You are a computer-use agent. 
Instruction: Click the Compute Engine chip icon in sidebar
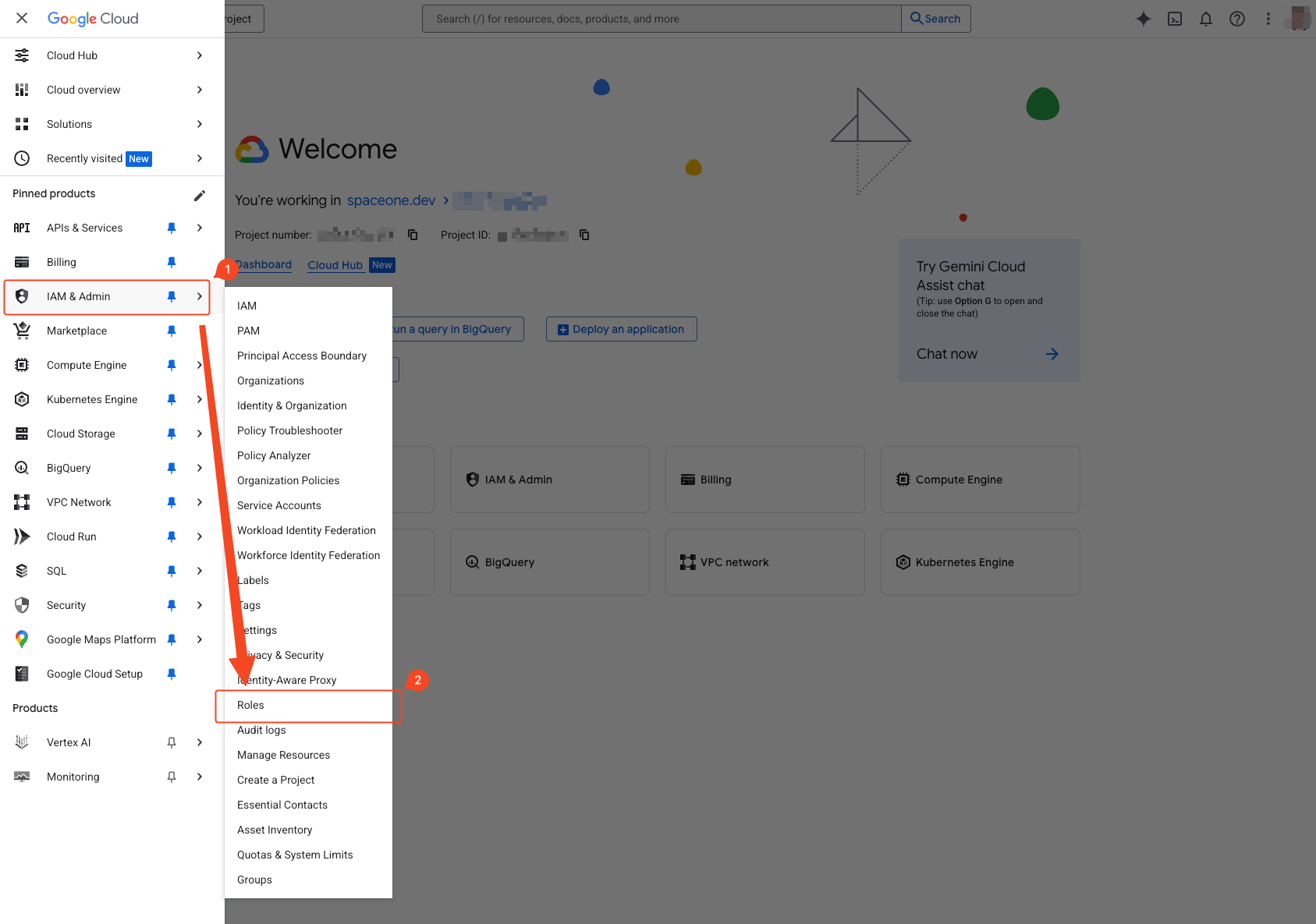(22, 365)
